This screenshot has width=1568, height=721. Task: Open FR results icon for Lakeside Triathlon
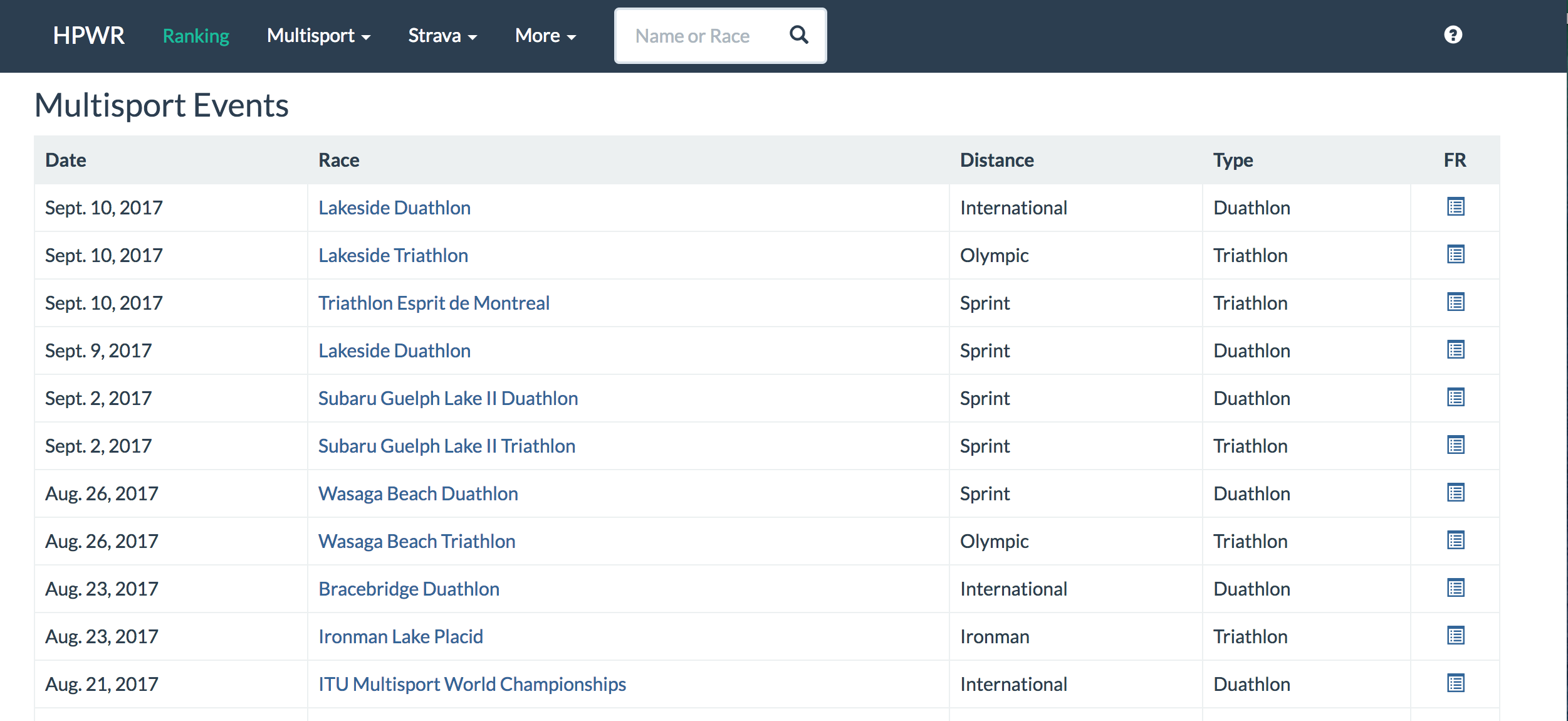1455,255
